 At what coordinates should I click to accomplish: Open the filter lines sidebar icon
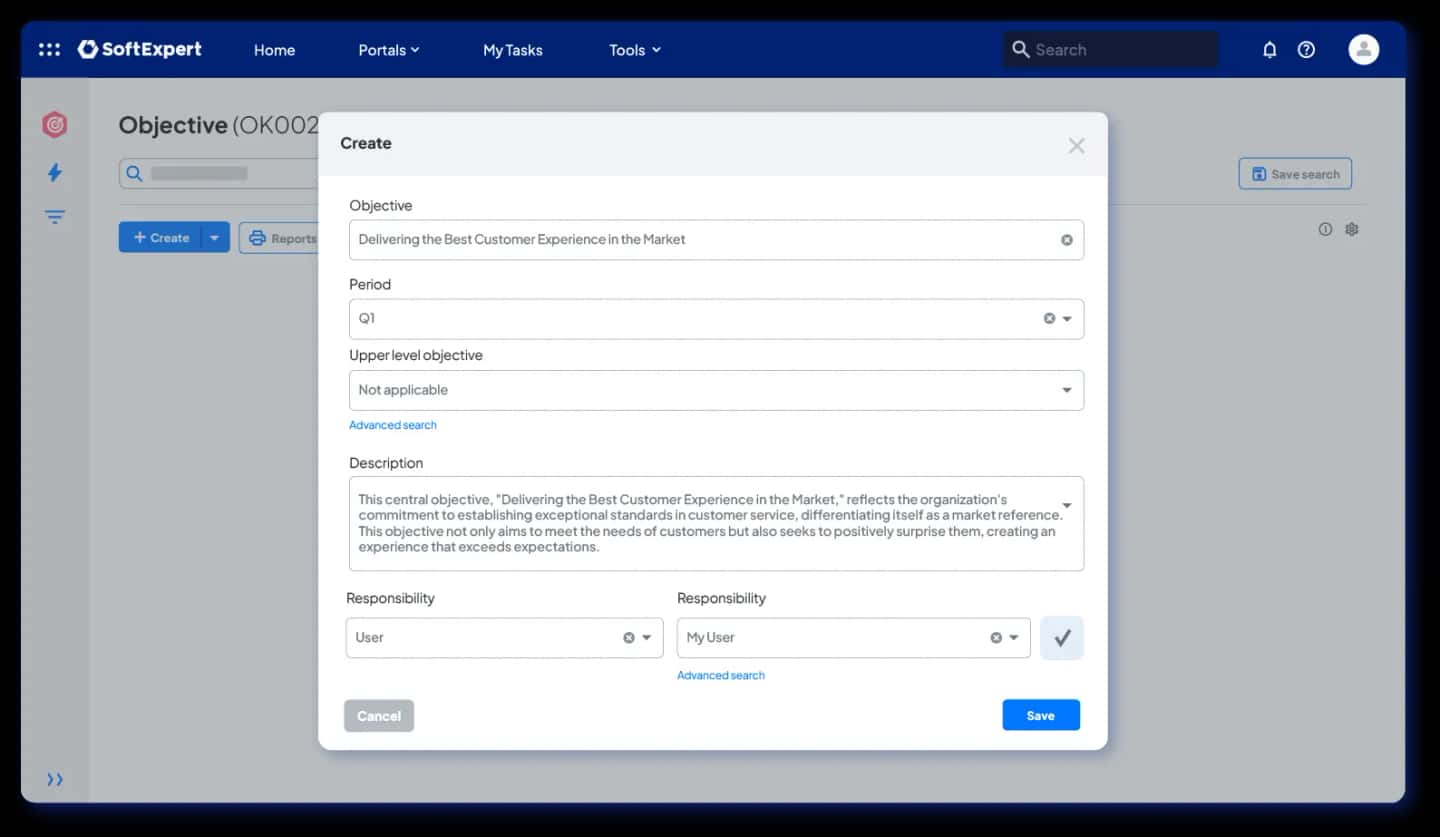point(55,217)
